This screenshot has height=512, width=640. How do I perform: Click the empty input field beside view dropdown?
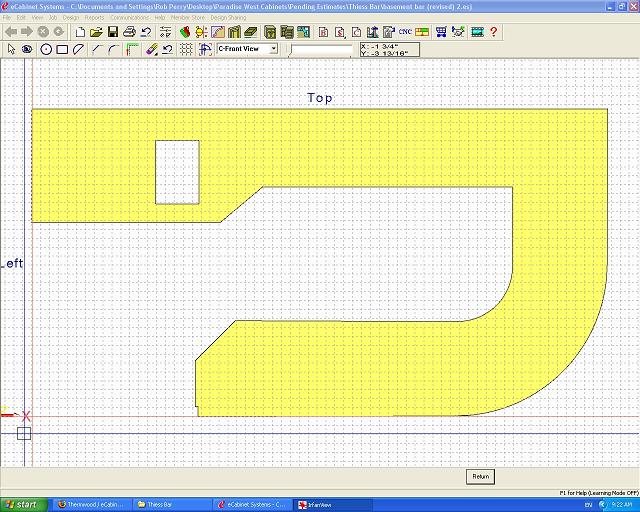(x=321, y=49)
